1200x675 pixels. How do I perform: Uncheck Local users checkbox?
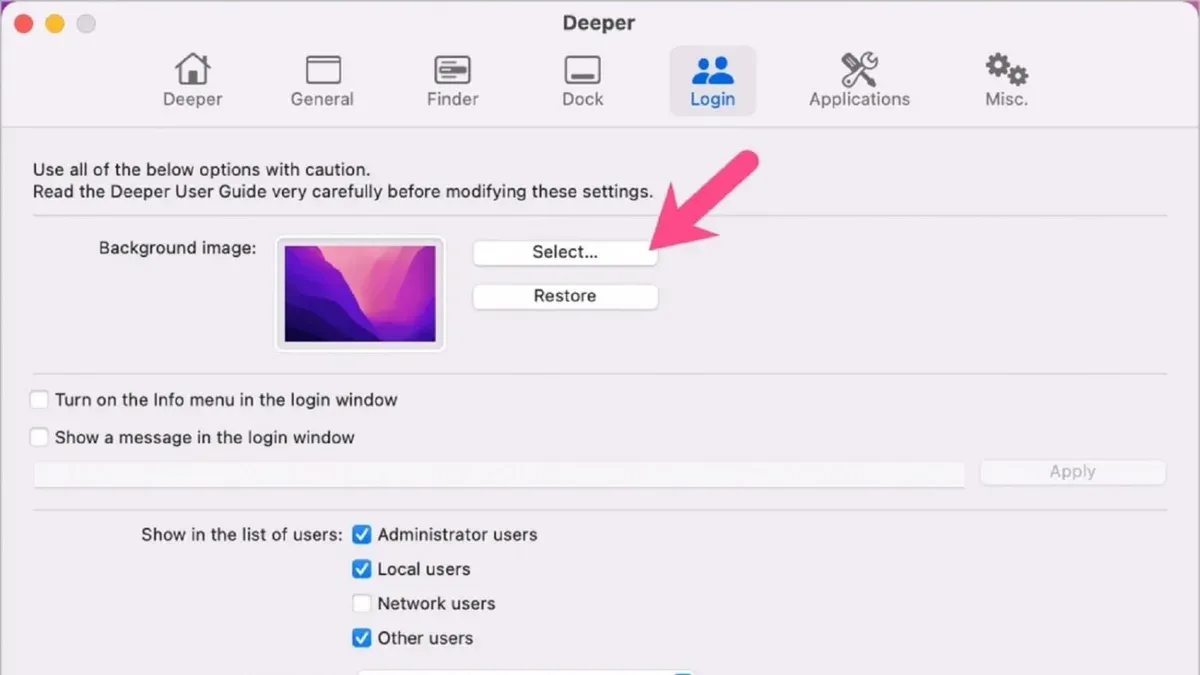point(361,569)
